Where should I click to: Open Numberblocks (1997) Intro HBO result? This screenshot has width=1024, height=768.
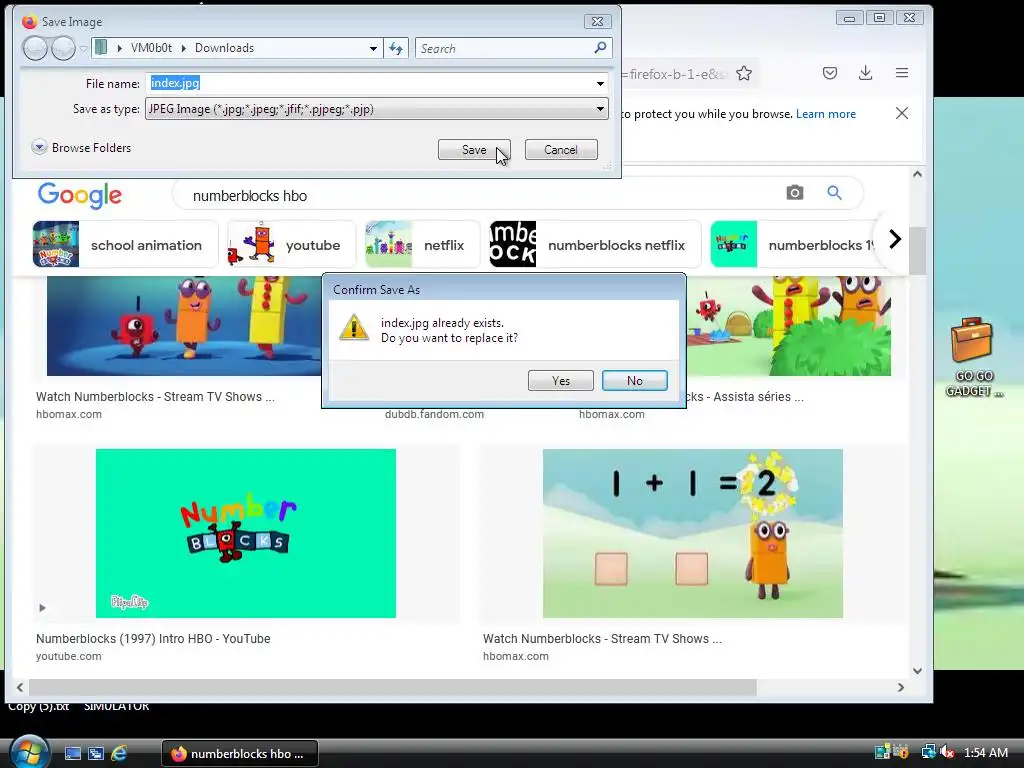[153, 639]
